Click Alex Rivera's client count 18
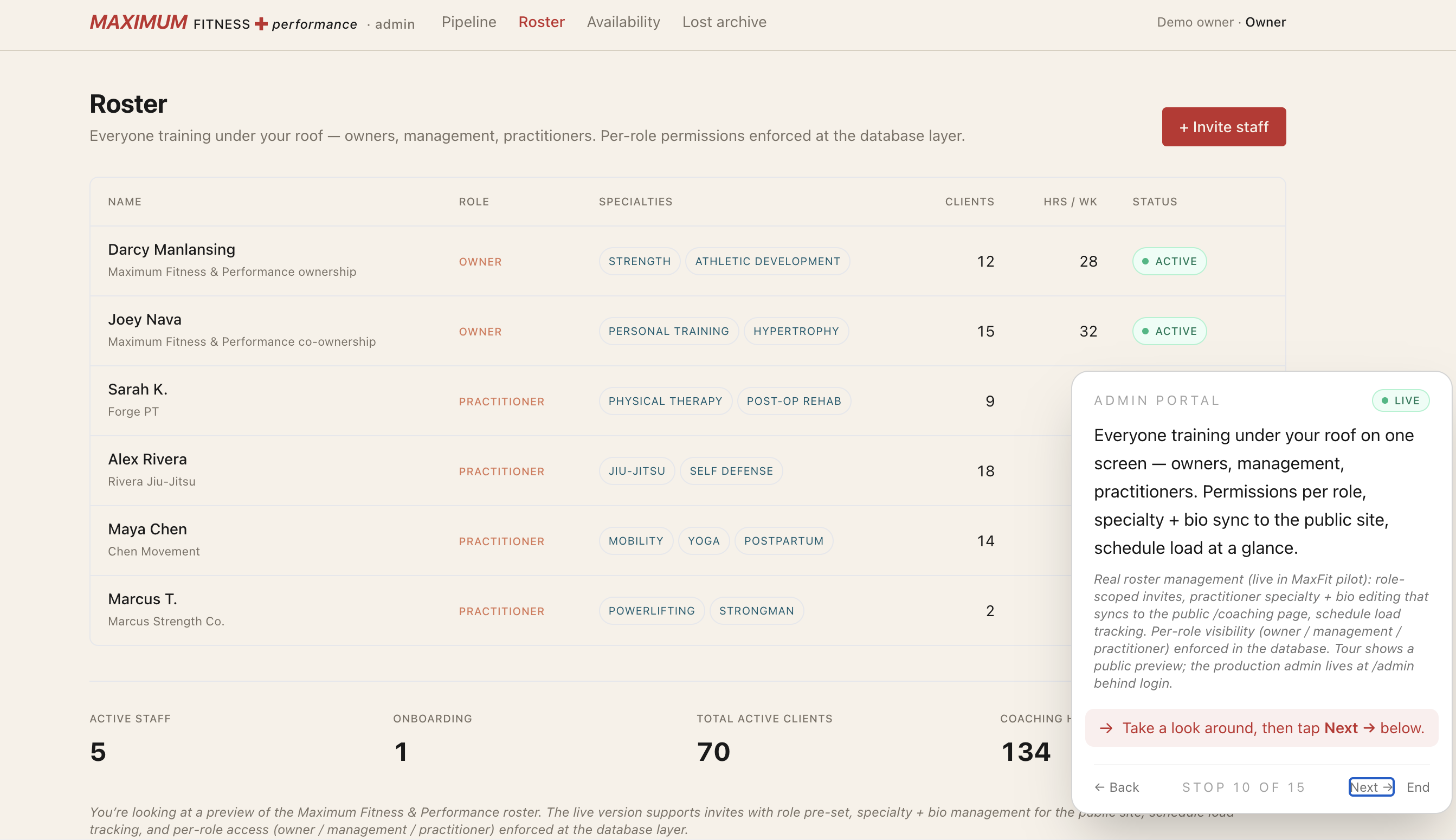 pos(985,471)
